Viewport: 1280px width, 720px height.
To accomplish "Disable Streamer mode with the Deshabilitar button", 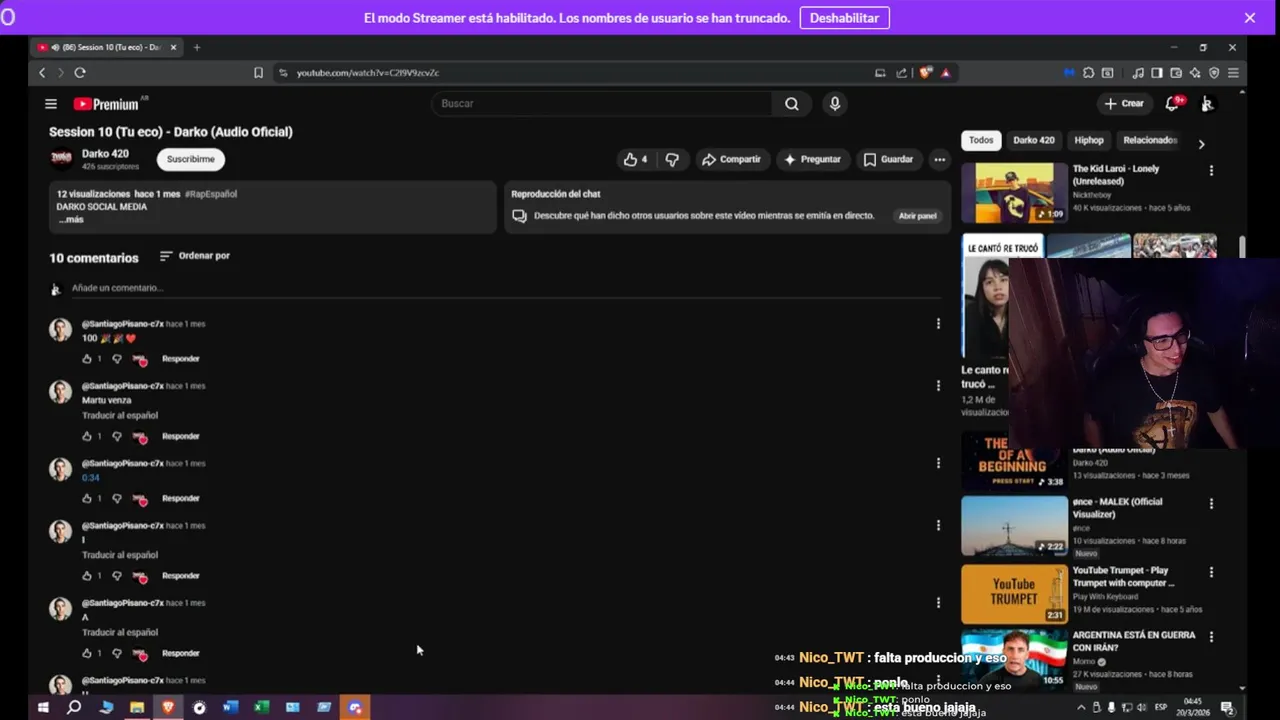I will point(844,18).
